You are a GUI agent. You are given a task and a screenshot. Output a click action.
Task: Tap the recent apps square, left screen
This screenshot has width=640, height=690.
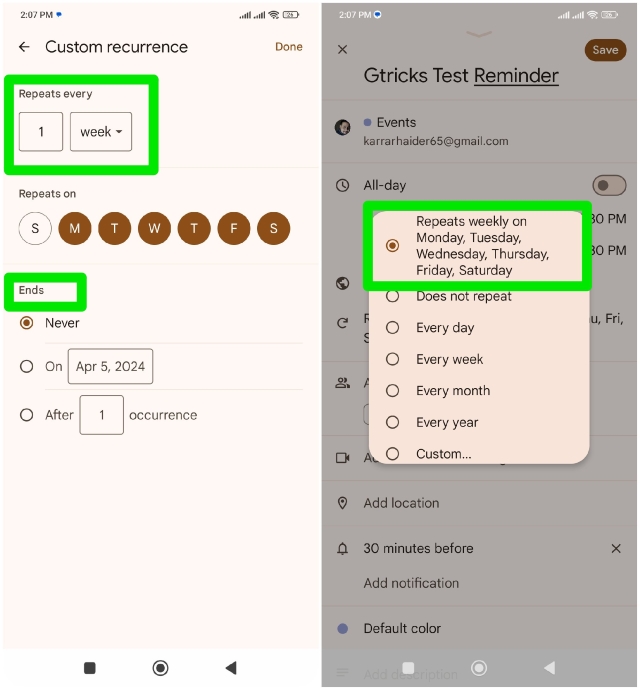[x=90, y=668]
